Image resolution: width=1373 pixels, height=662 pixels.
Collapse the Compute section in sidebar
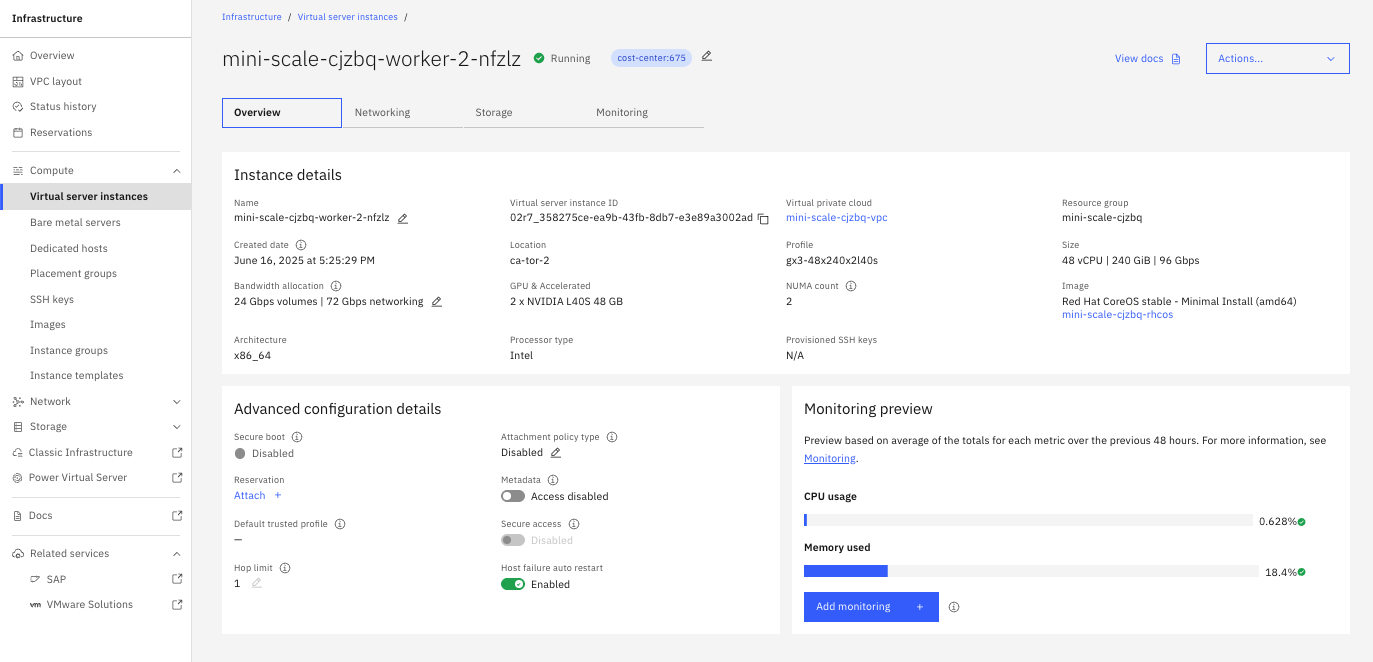177,171
